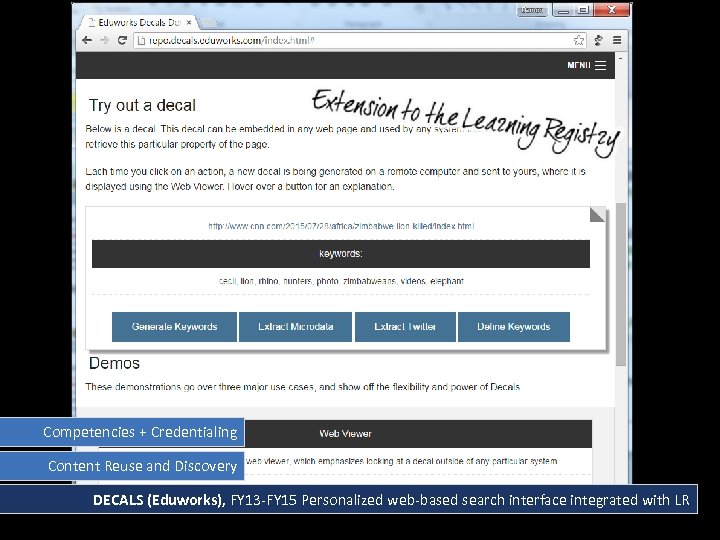Click the folded corner icon on decal
This screenshot has height=540, width=720.
pos(597,214)
